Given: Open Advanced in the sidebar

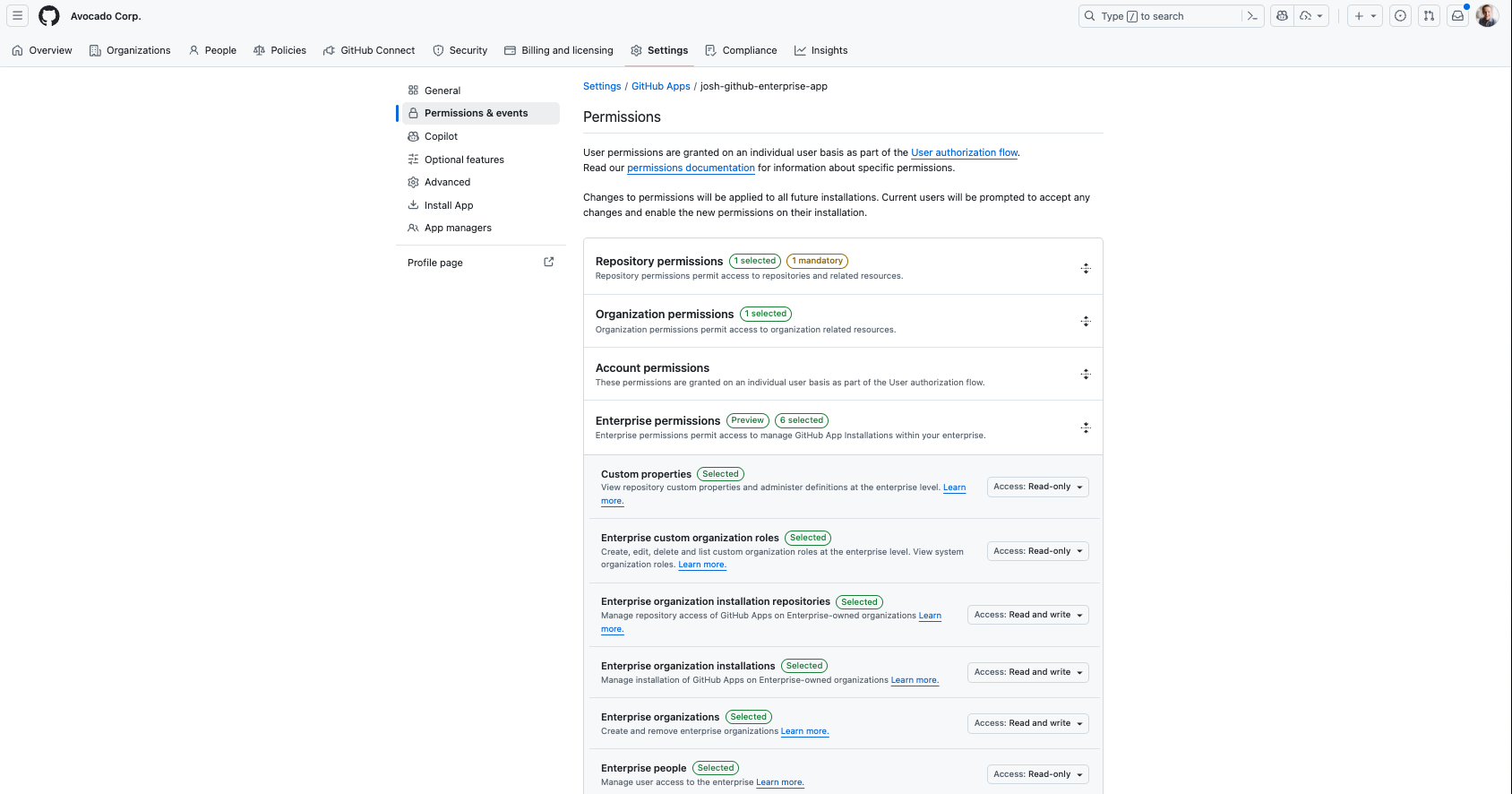Looking at the screenshot, I should [x=481, y=182].
